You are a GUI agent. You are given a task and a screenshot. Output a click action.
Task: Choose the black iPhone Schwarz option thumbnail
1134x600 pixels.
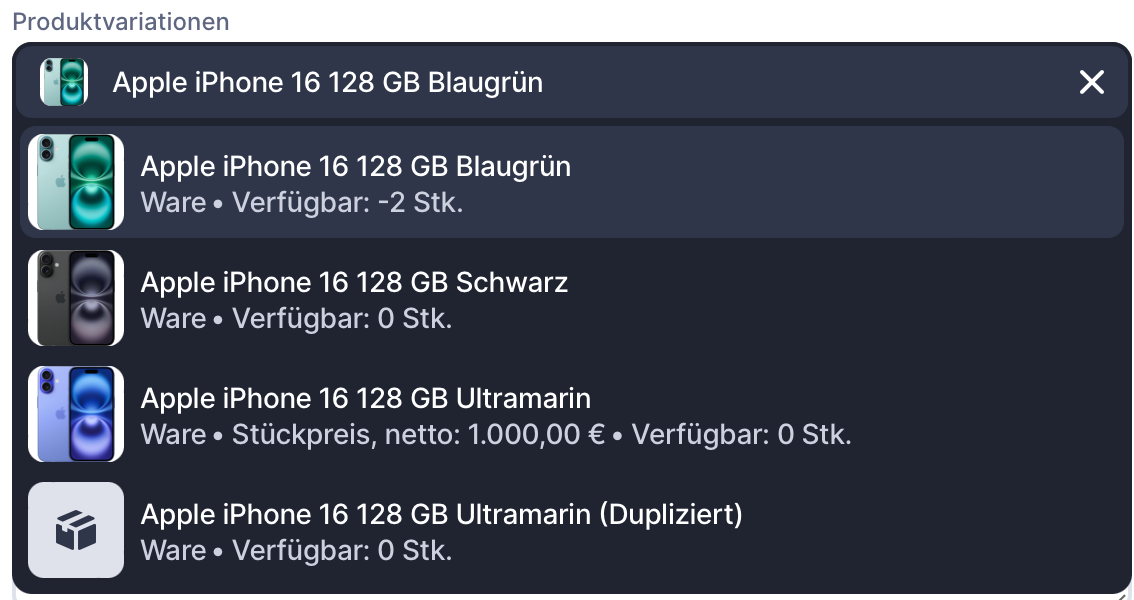pos(76,298)
